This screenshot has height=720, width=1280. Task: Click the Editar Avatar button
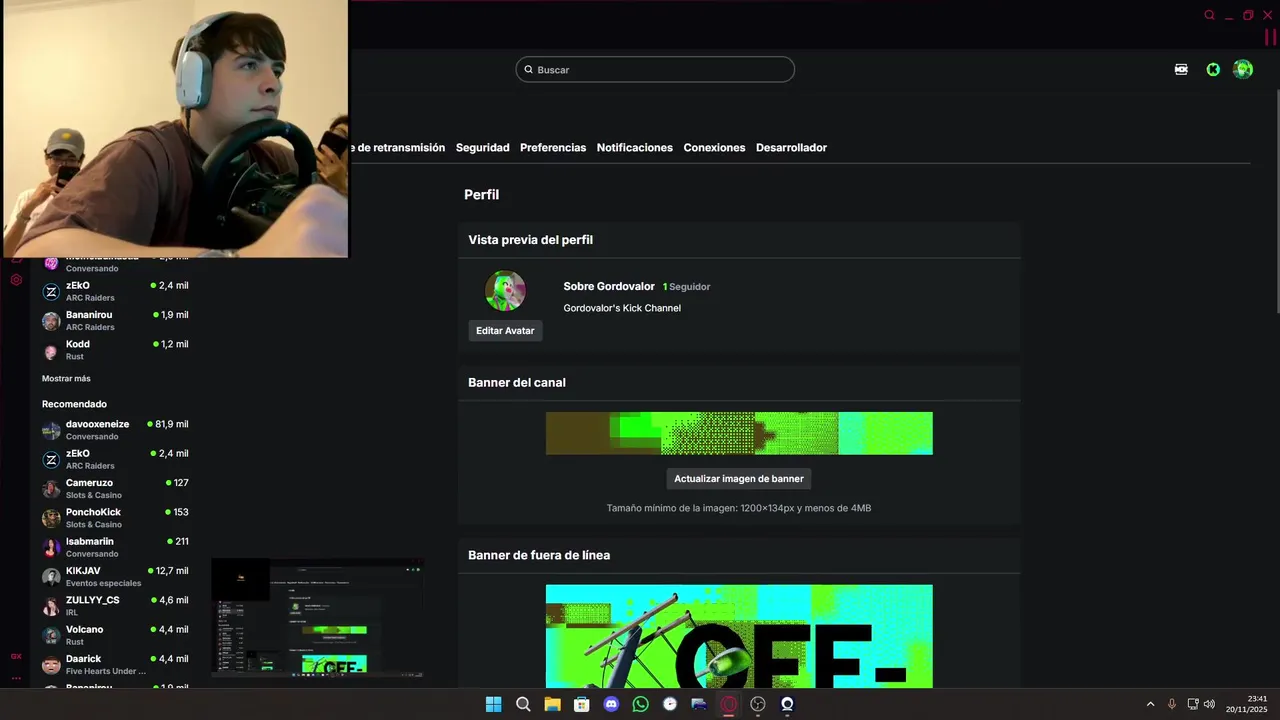point(505,331)
